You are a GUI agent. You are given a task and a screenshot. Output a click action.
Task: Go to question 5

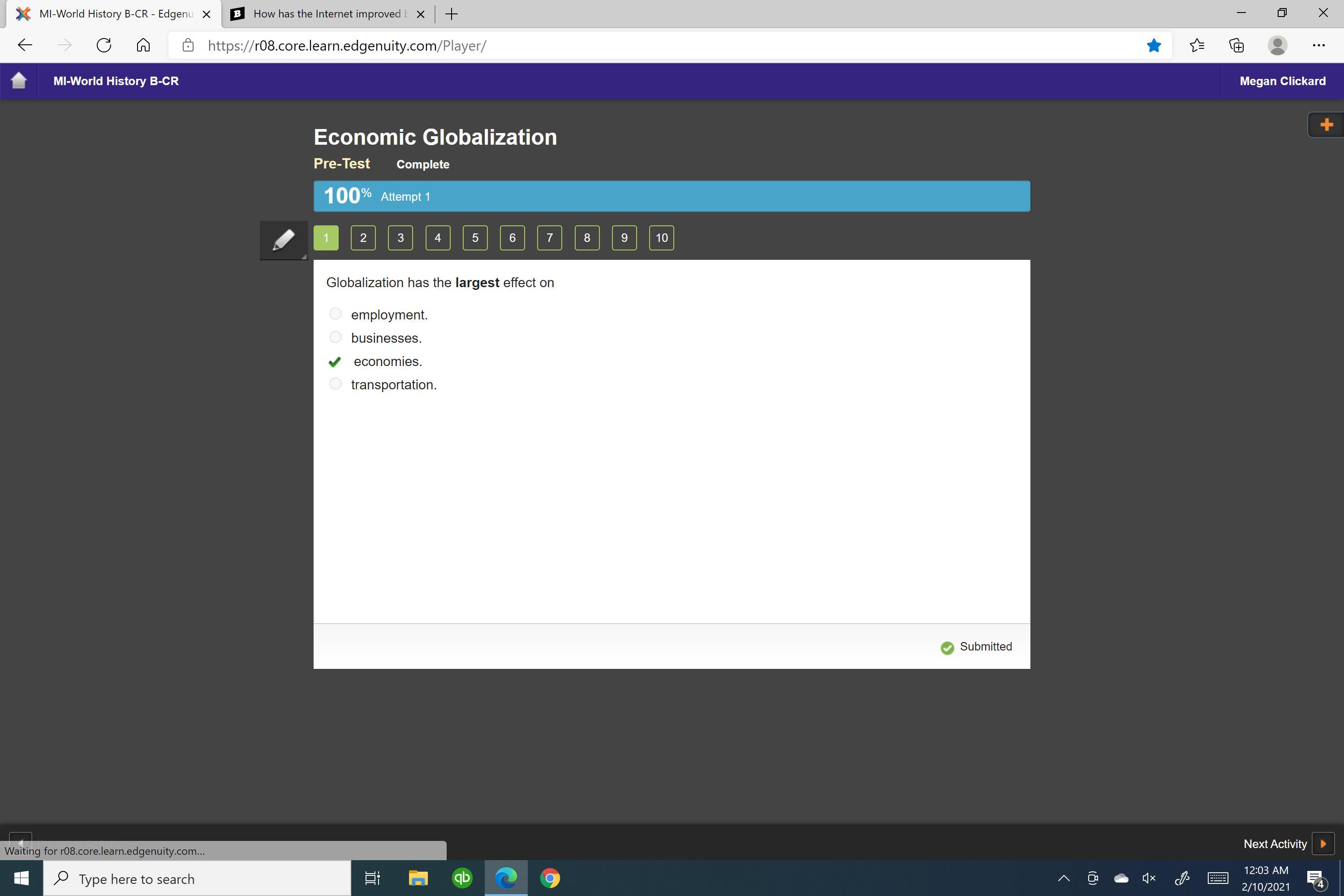coord(475,238)
